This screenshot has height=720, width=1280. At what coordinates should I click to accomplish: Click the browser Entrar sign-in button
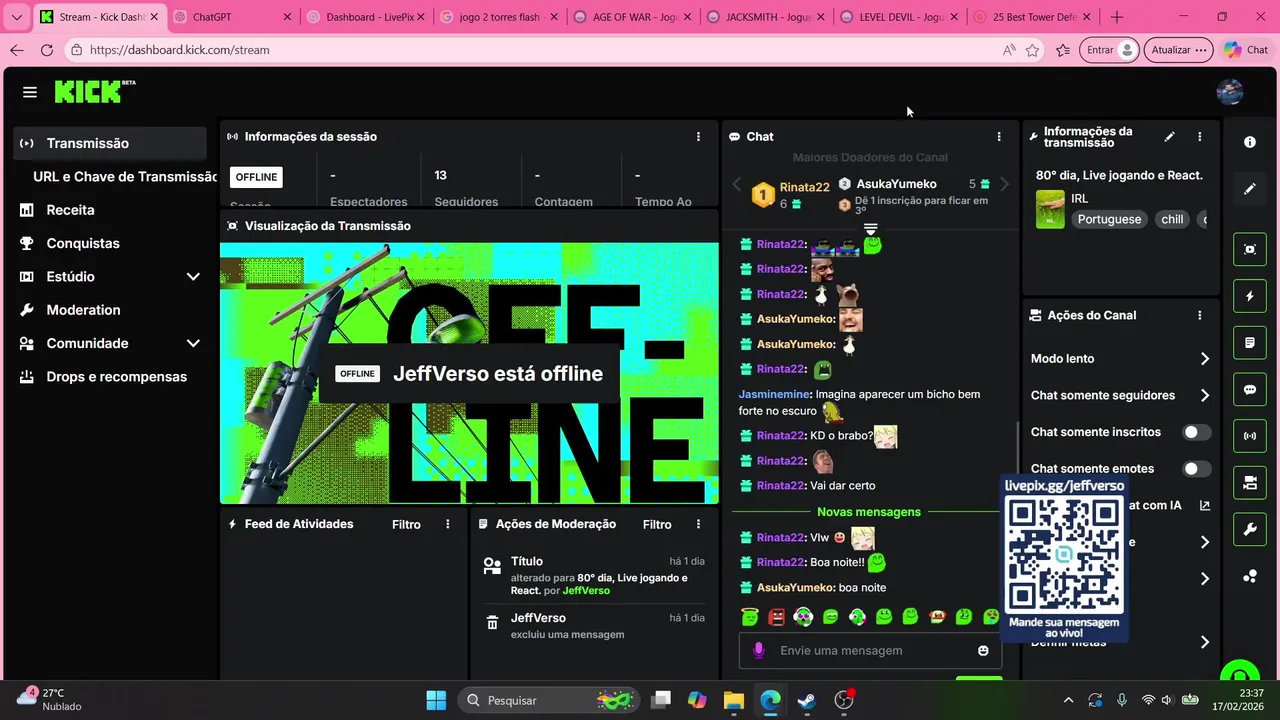click(1110, 50)
